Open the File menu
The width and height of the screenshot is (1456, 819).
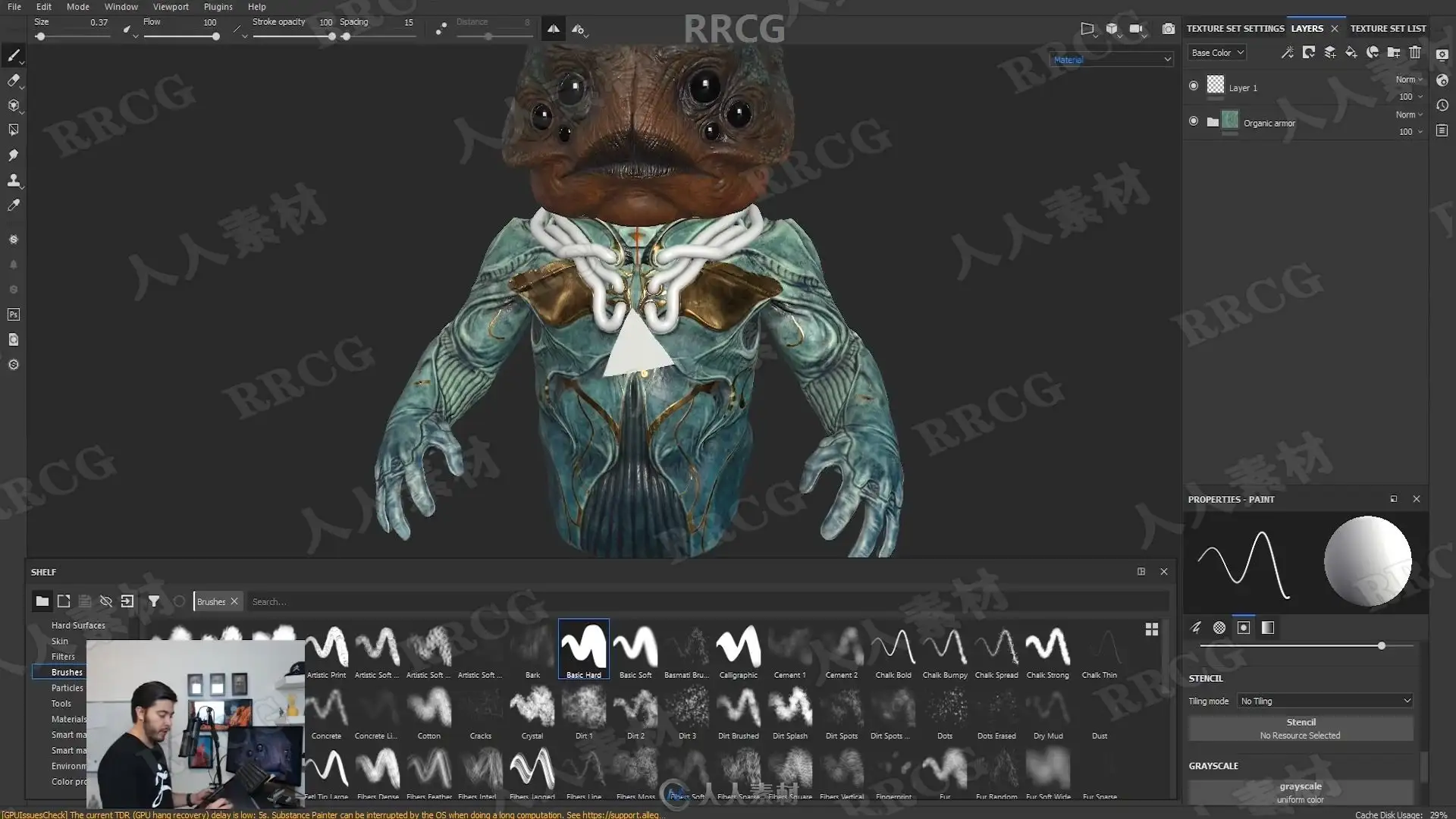pos(14,7)
